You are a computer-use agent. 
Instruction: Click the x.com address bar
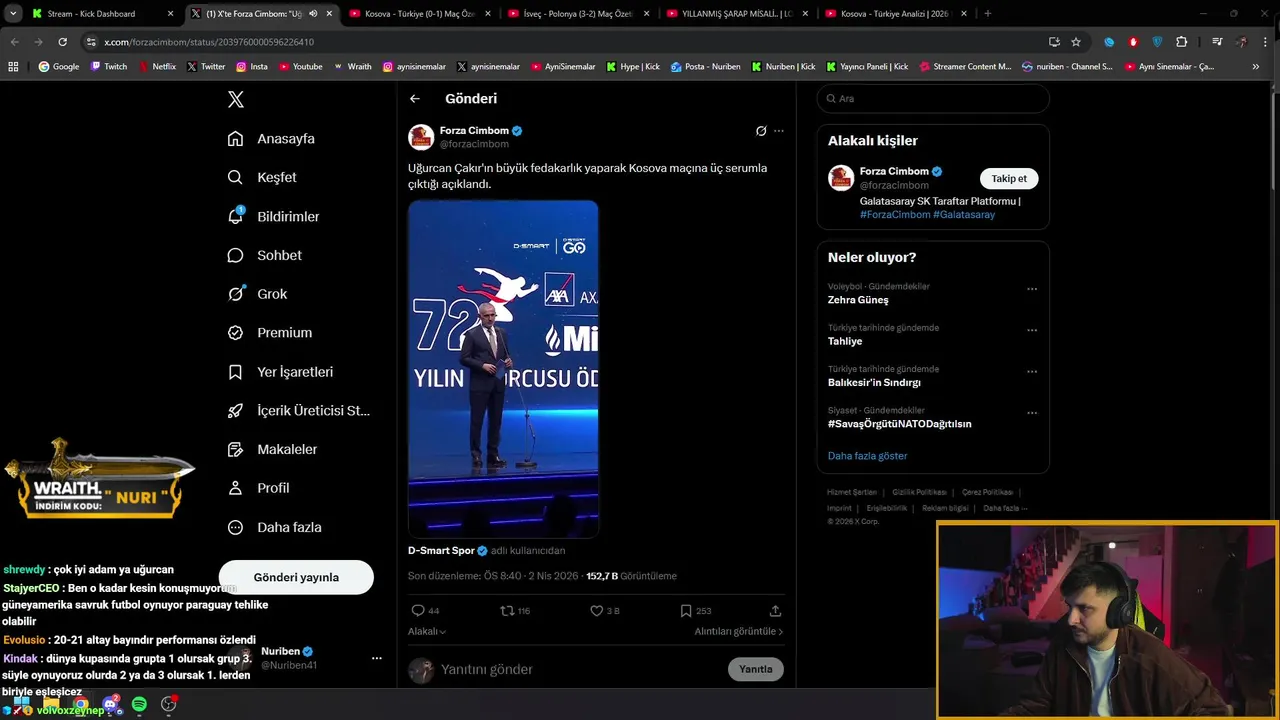coord(560,42)
